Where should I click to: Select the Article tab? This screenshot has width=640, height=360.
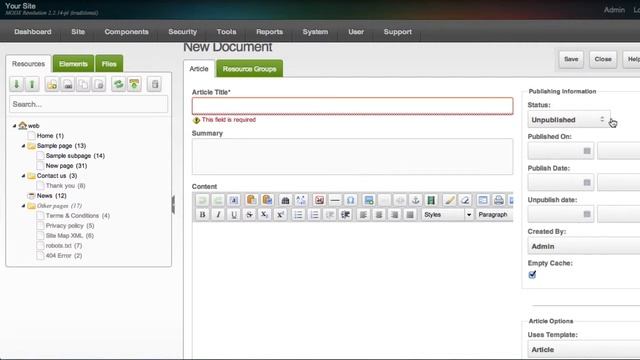point(199,69)
